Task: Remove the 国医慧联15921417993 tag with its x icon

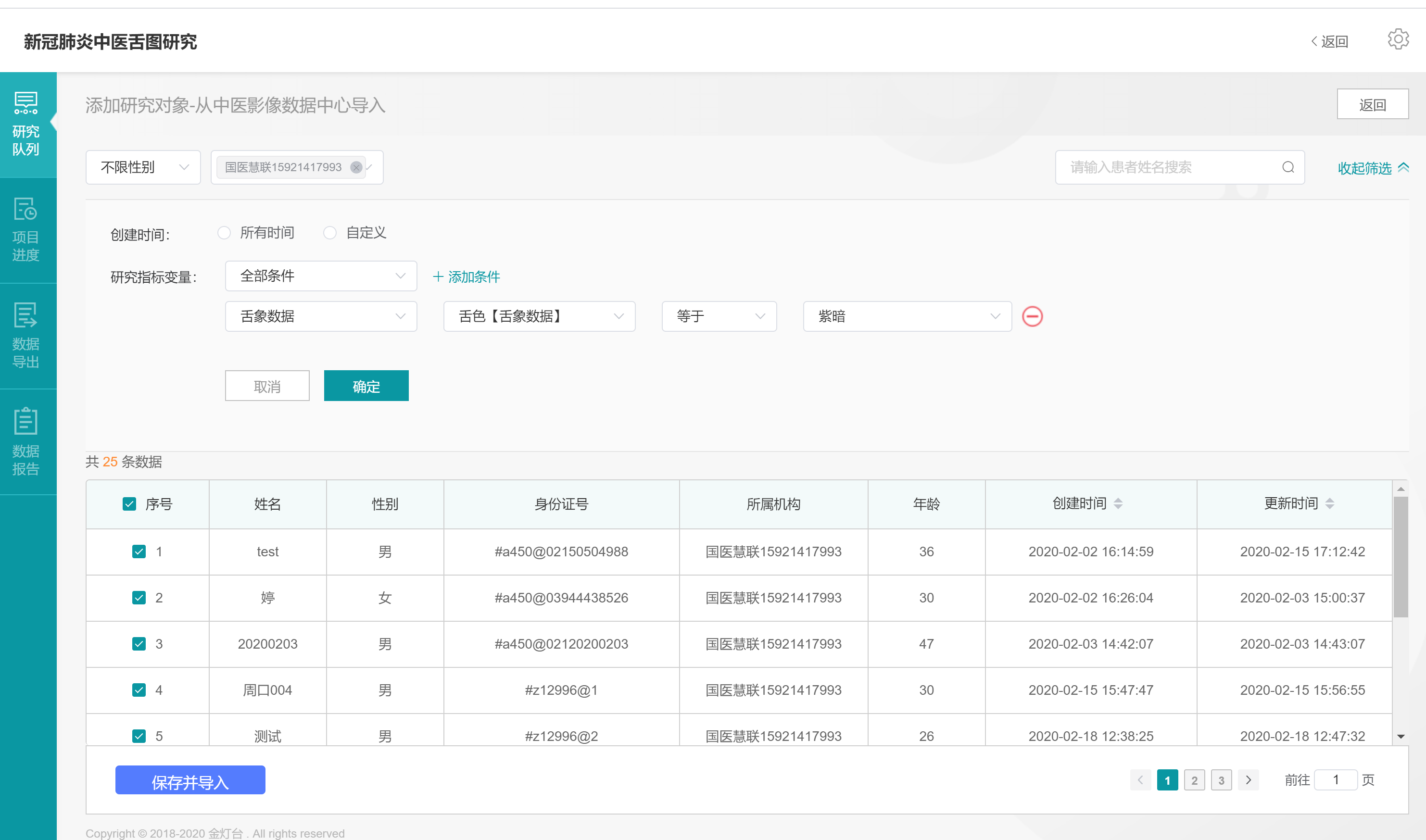Action: coord(356,167)
